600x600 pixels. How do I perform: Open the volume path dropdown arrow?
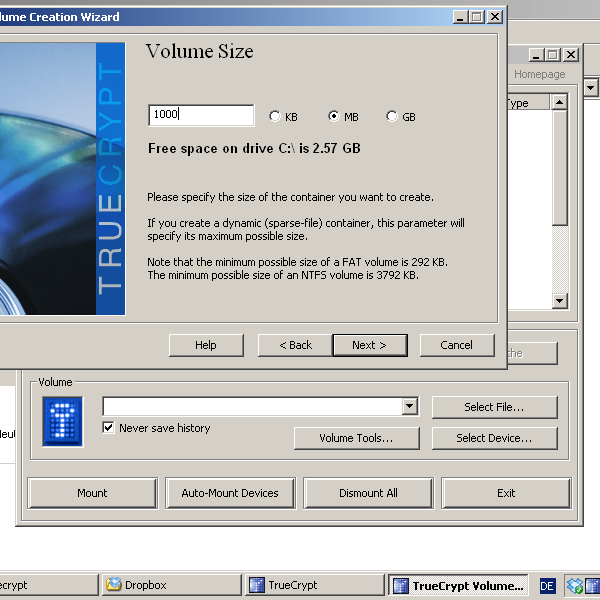[x=409, y=406]
